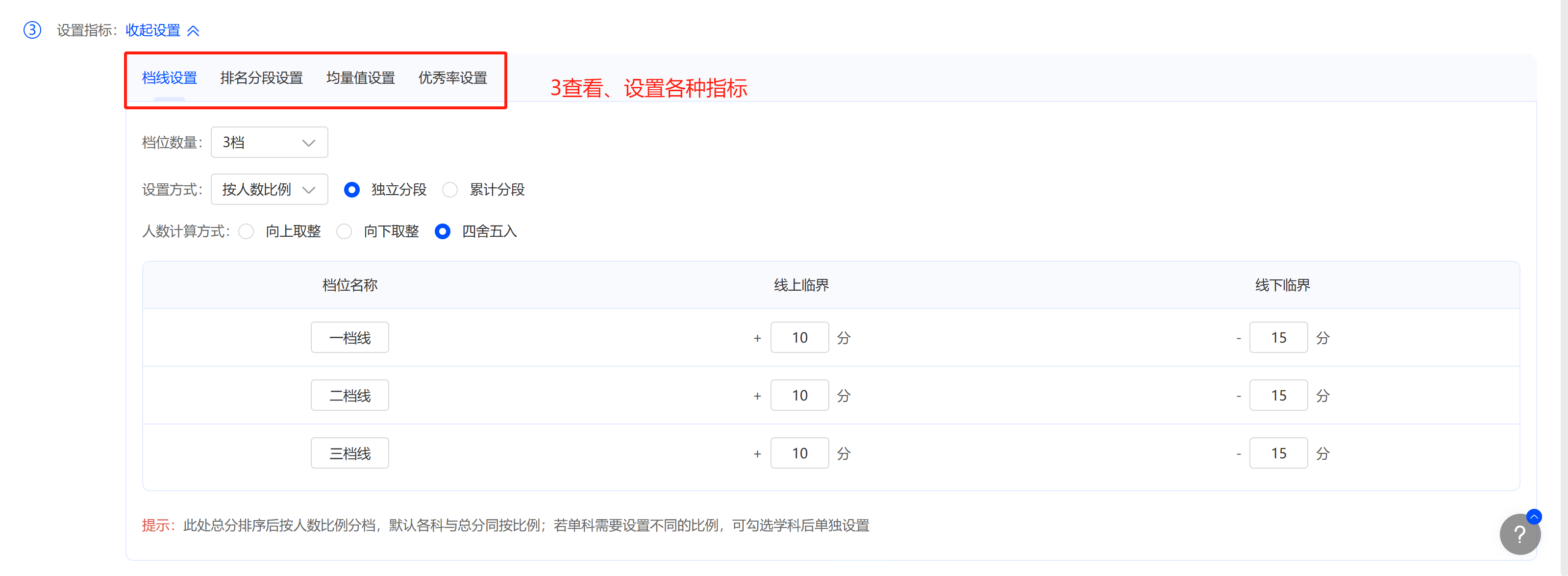Go to 优秀率设置 tab
Image resolution: width=1568 pixels, height=576 pixels.
[452, 78]
